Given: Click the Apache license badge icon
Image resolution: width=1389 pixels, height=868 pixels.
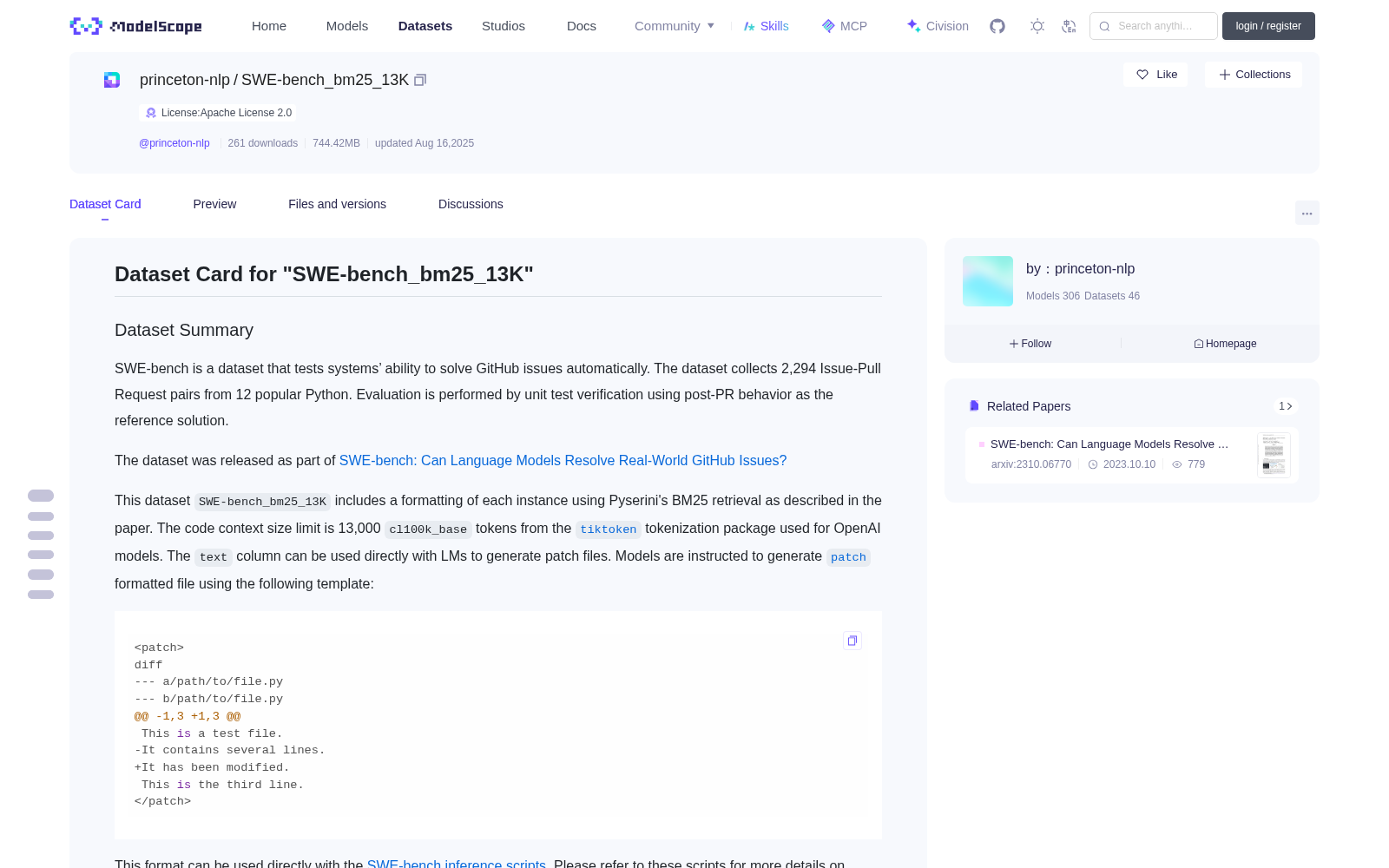Looking at the screenshot, I should (151, 113).
